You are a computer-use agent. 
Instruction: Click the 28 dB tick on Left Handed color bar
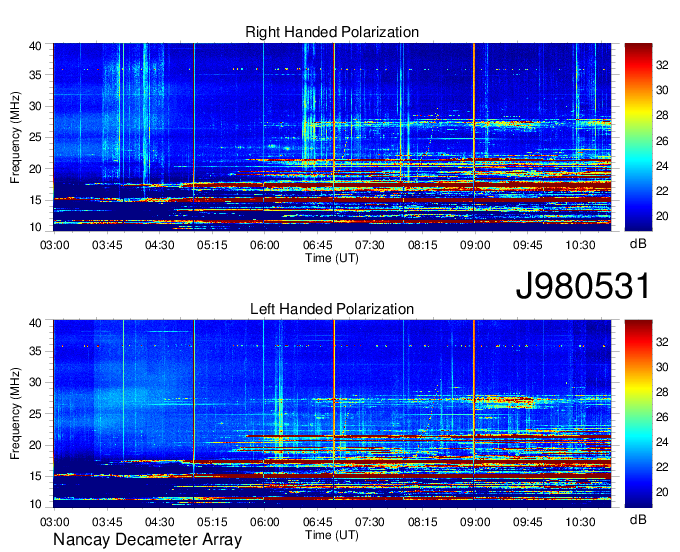coord(662,392)
